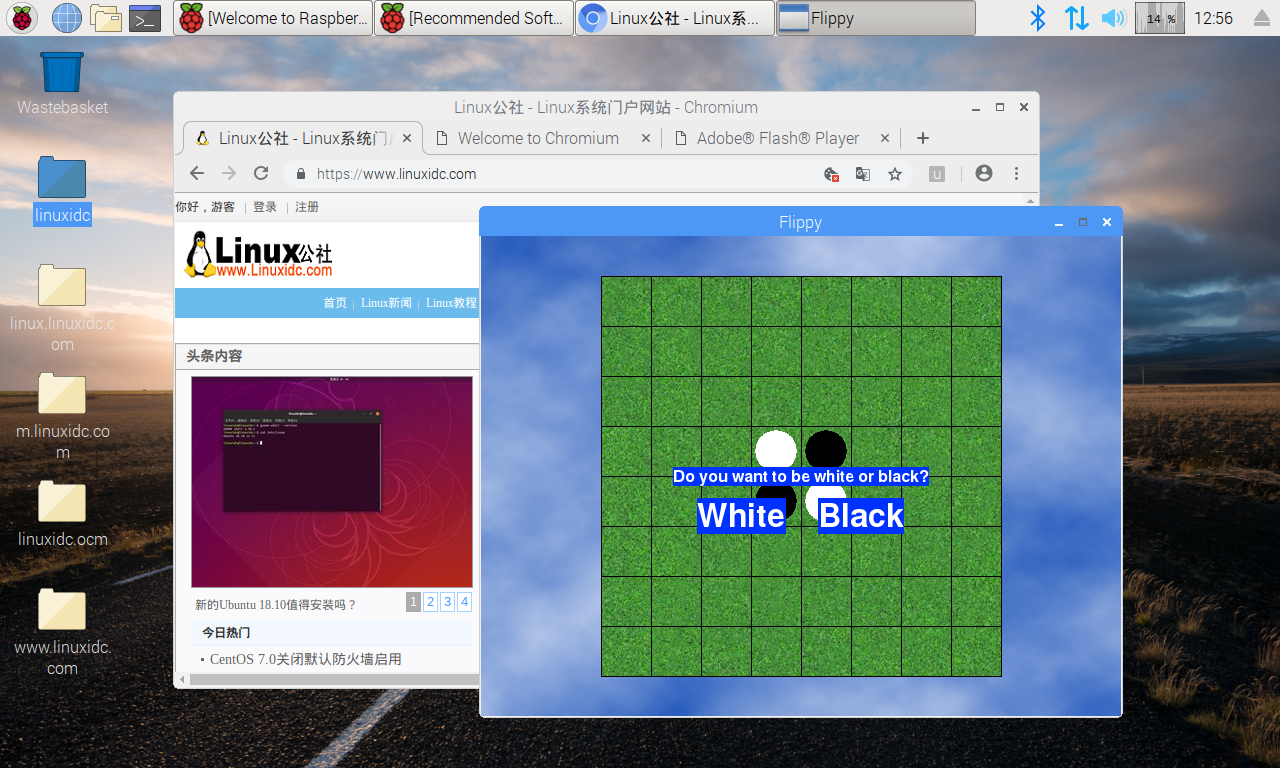Switch to the Linux公社 Chromium taskbar window

coord(675,18)
